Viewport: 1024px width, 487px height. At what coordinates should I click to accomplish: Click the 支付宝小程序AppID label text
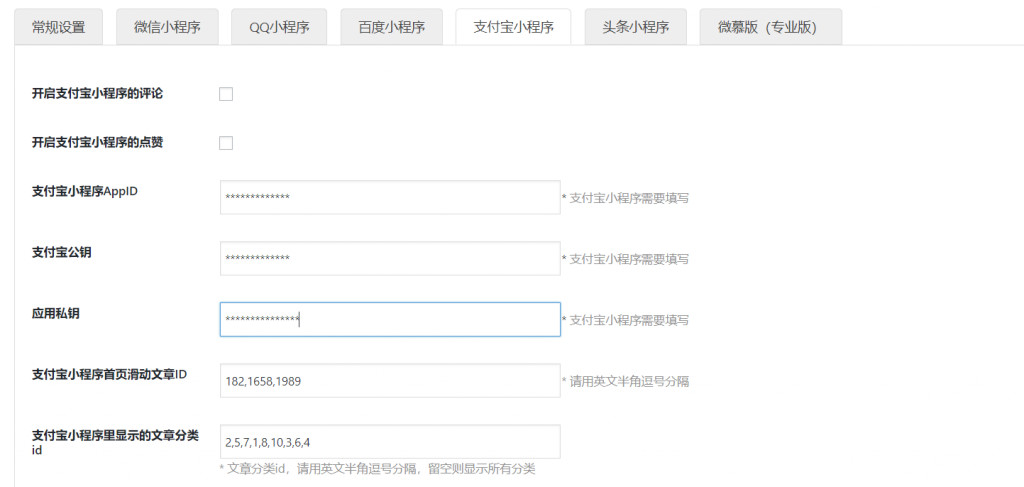pos(85,192)
